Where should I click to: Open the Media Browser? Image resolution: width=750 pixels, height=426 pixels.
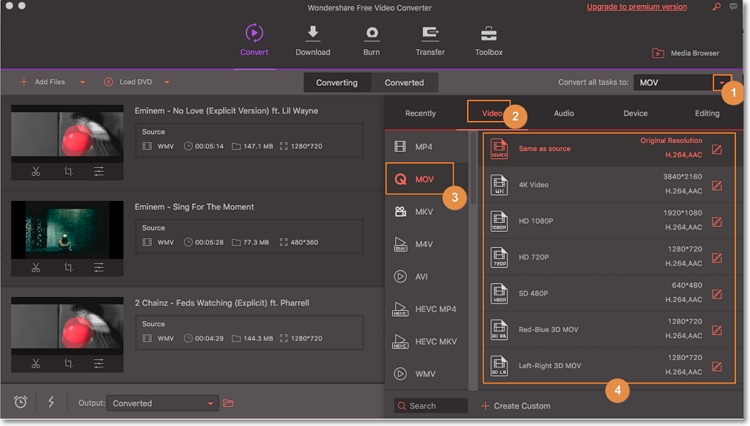[685, 53]
